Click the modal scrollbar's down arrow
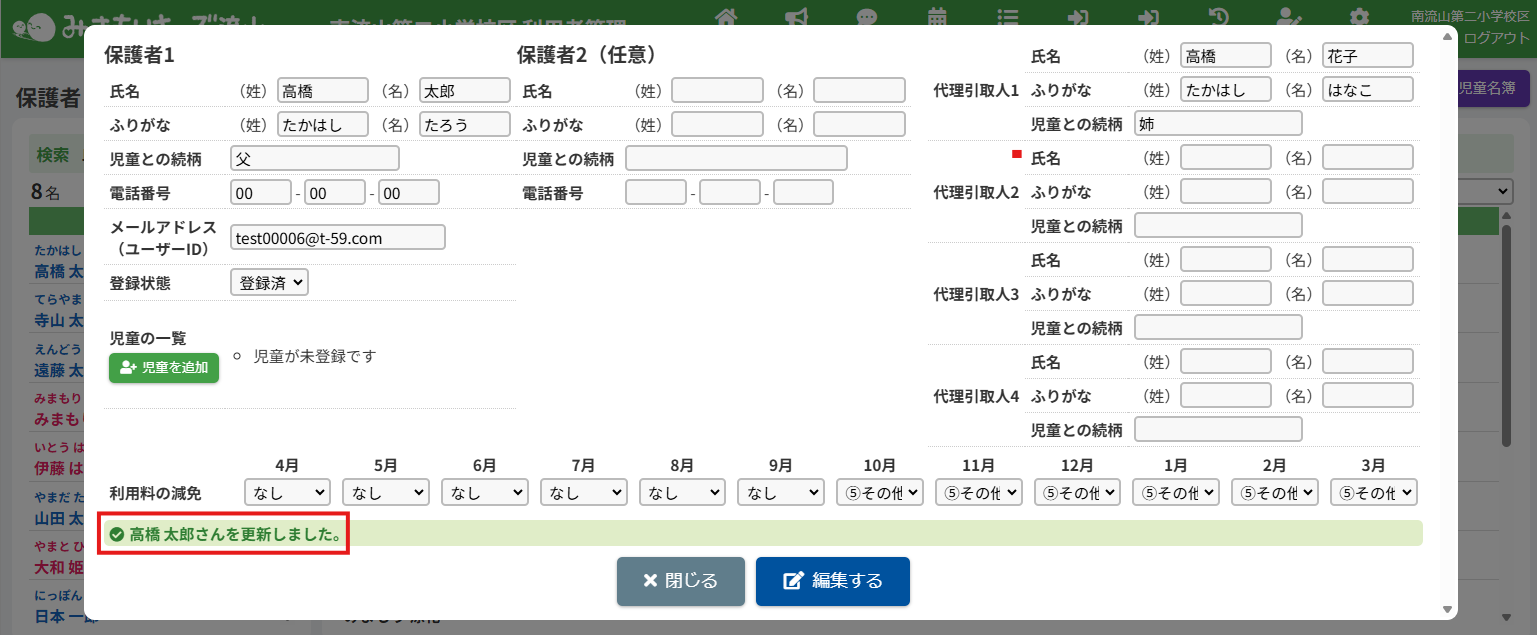 click(x=1447, y=609)
